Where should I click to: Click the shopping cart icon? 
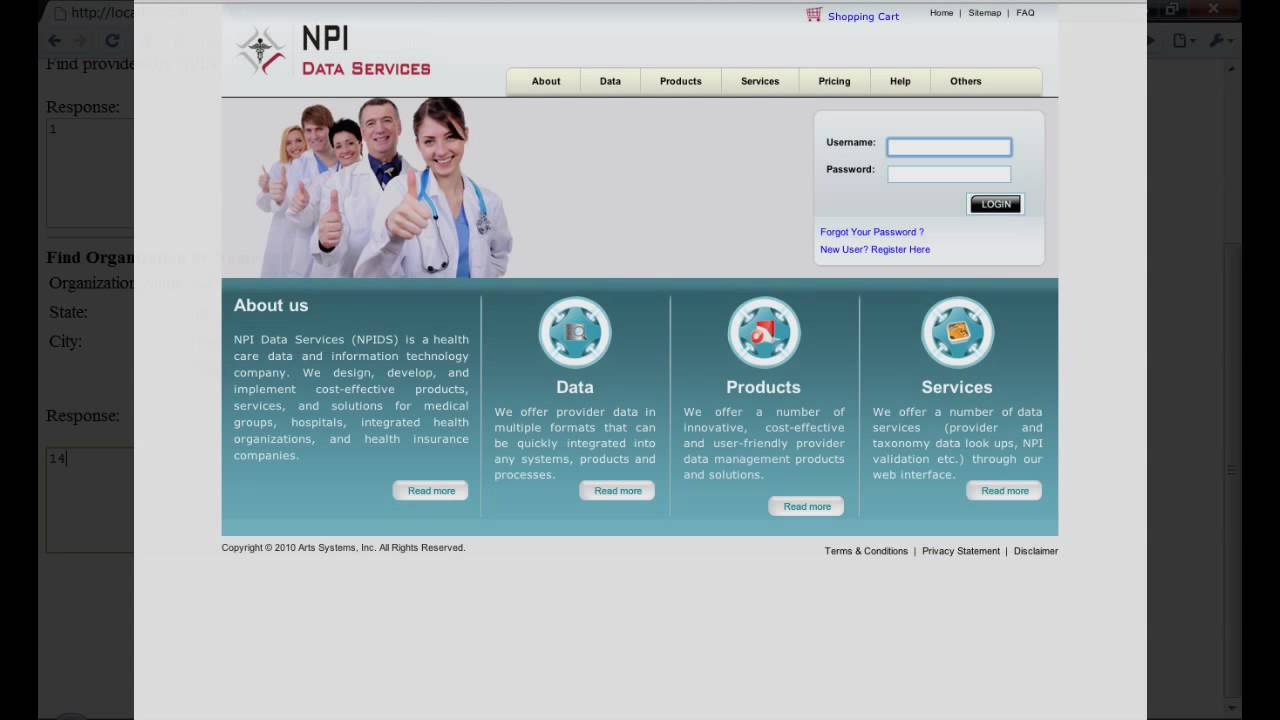point(814,15)
